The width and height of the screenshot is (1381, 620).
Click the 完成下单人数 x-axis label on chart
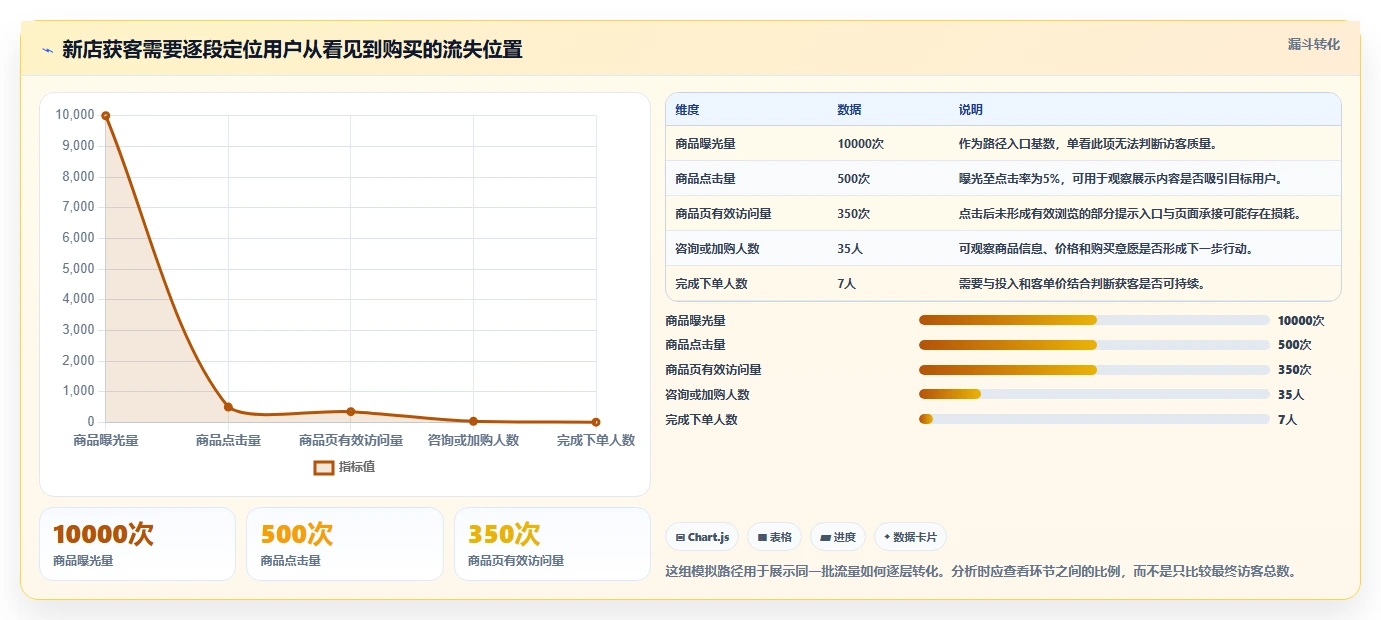(596, 440)
